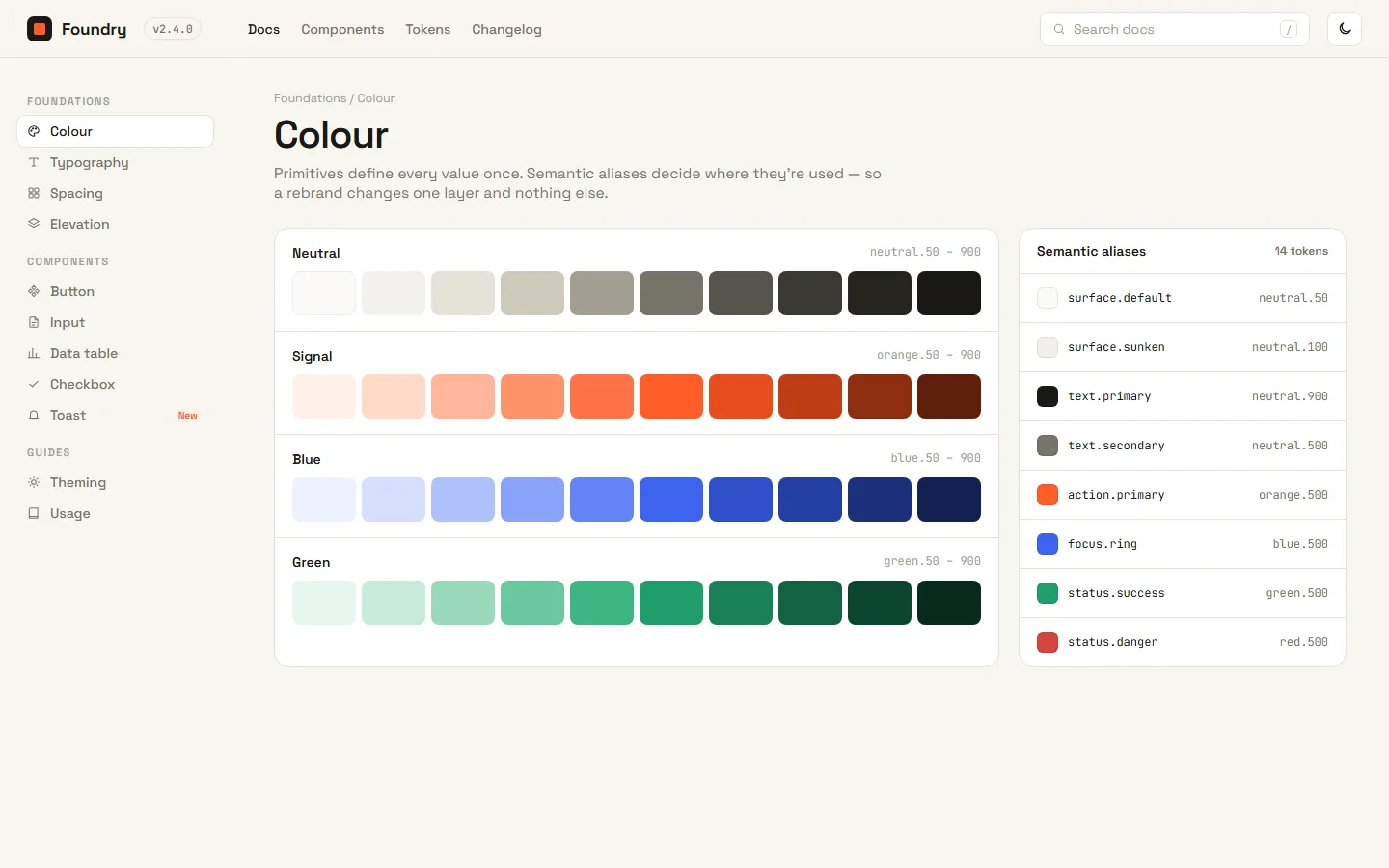Pick the lightest Green swatch

click(324, 603)
